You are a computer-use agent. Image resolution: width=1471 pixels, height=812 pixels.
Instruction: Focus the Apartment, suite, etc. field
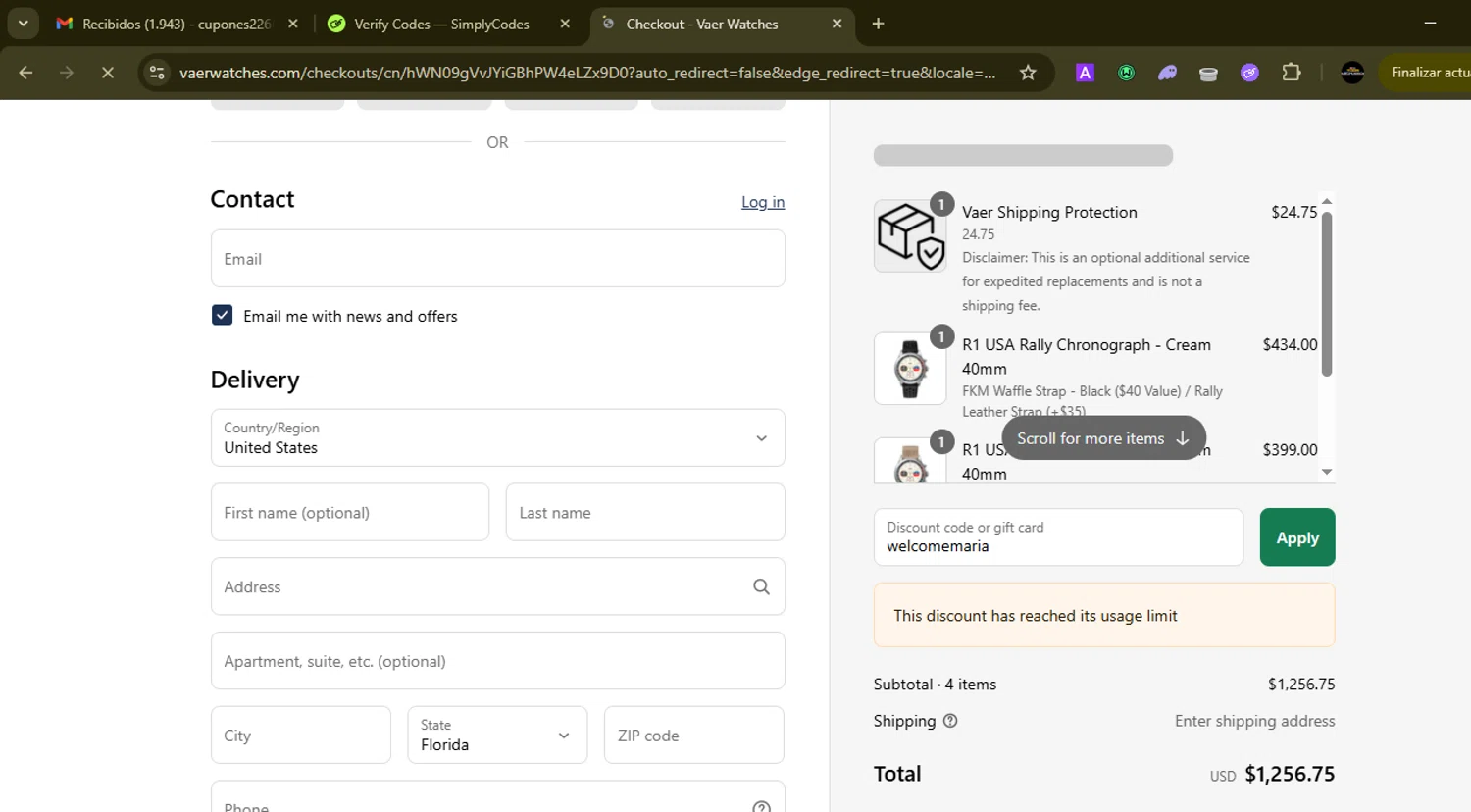498,661
